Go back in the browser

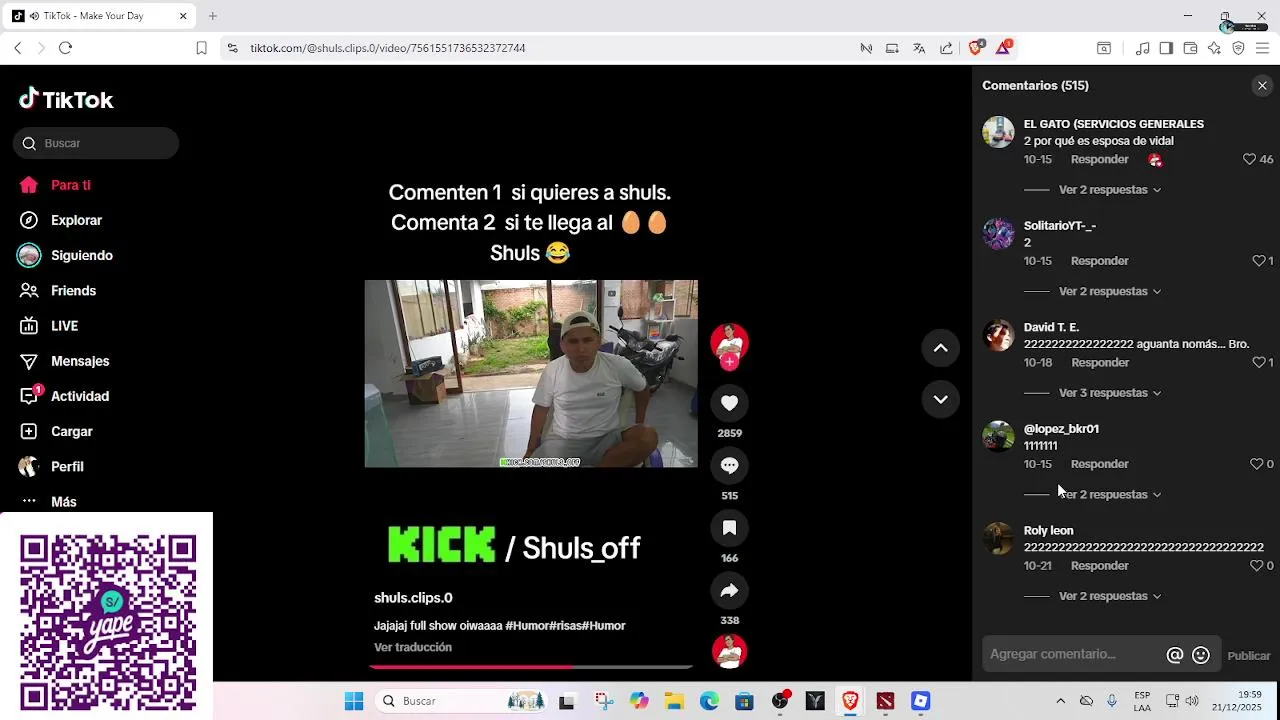click(x=17, y=48)
